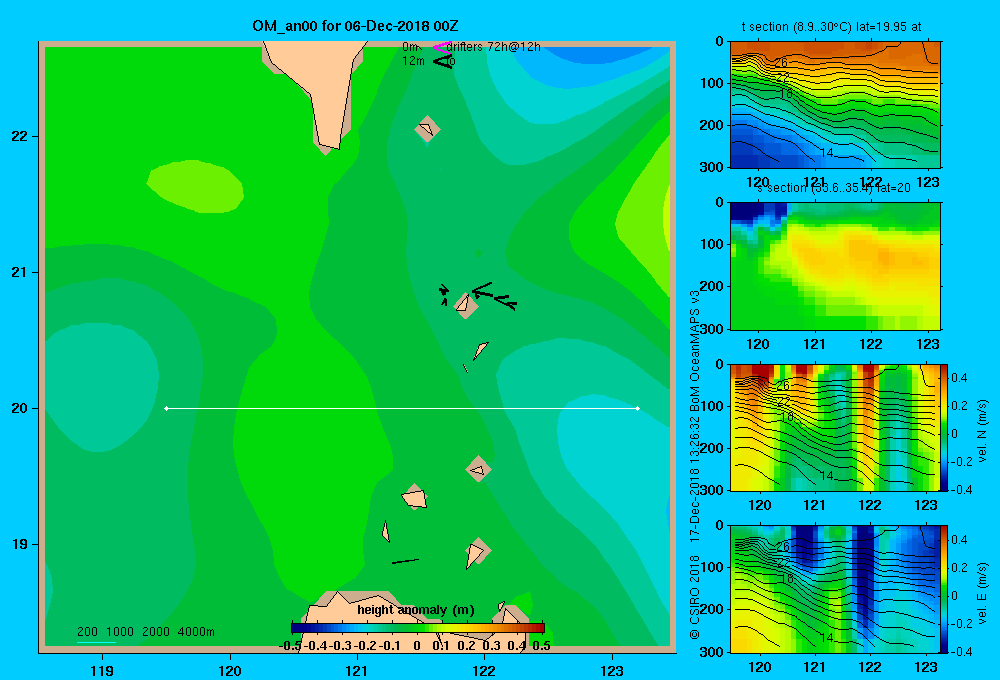Click the 'drifters 72h@12h' legend label

[x=493, y=47]
